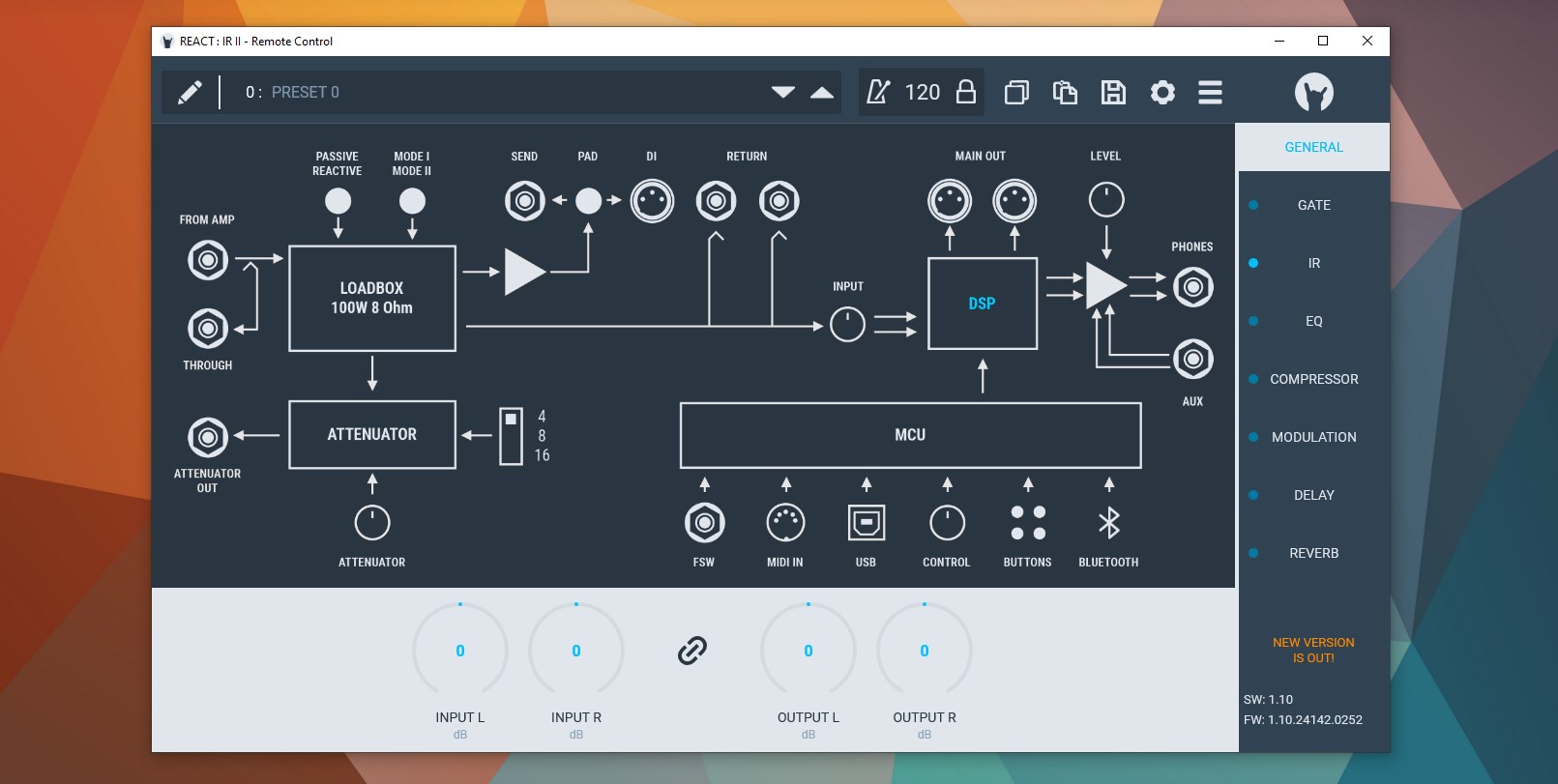This screenshot has width=1558, height=784.
Task: Click the SEND jack icon
Action: click(x=525, y=201)
